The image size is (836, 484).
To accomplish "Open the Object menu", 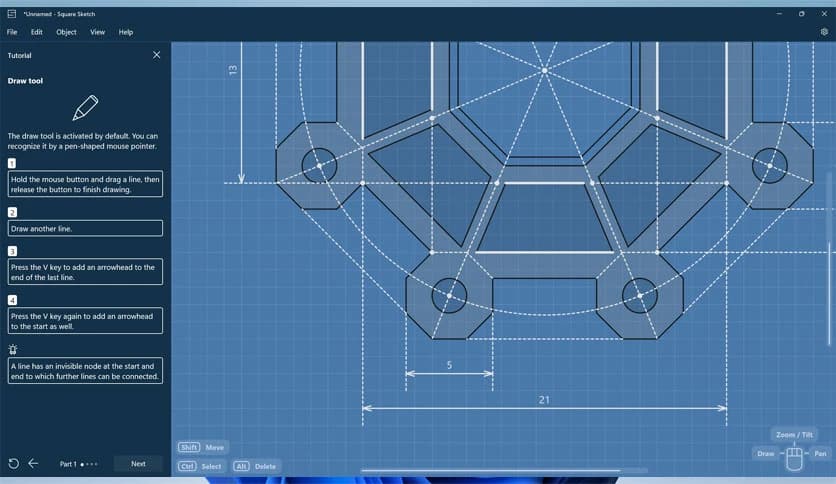I will coord(66,32).
